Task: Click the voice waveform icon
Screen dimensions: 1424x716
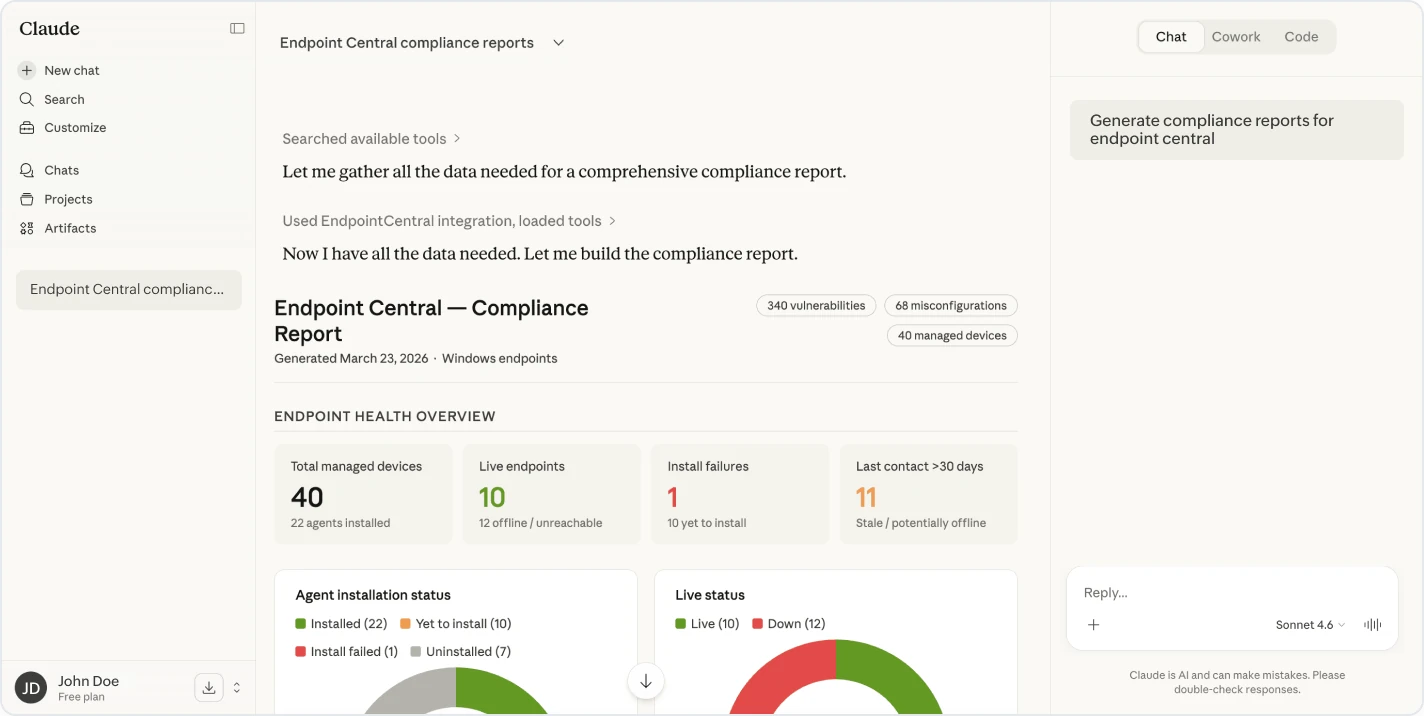Action: (1373, 625)
